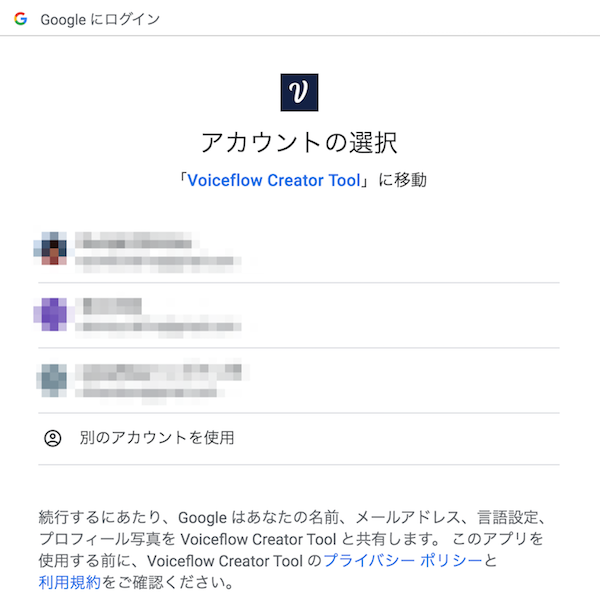Click the first account's blurred email line
600x596 pixels.
click(x=158, y=261)
